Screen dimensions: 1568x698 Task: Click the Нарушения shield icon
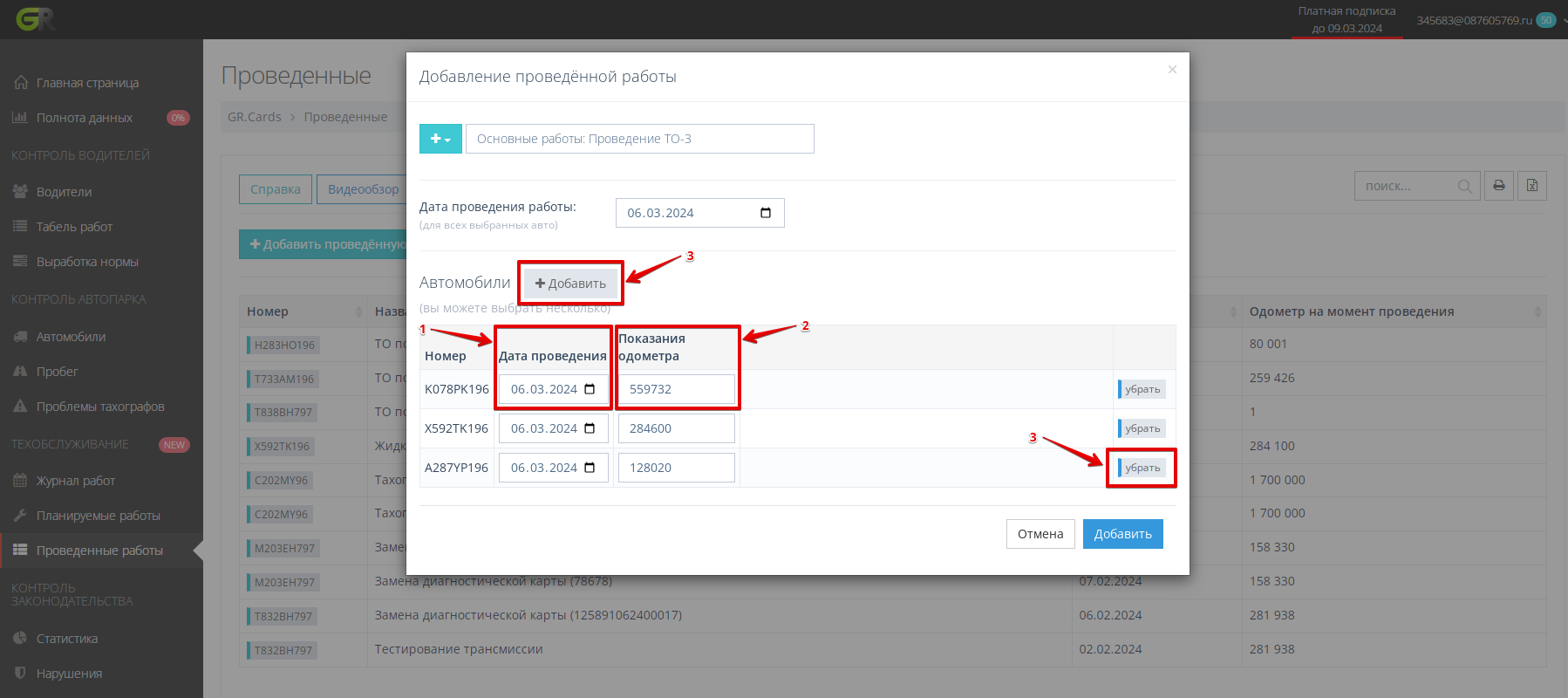20,673
